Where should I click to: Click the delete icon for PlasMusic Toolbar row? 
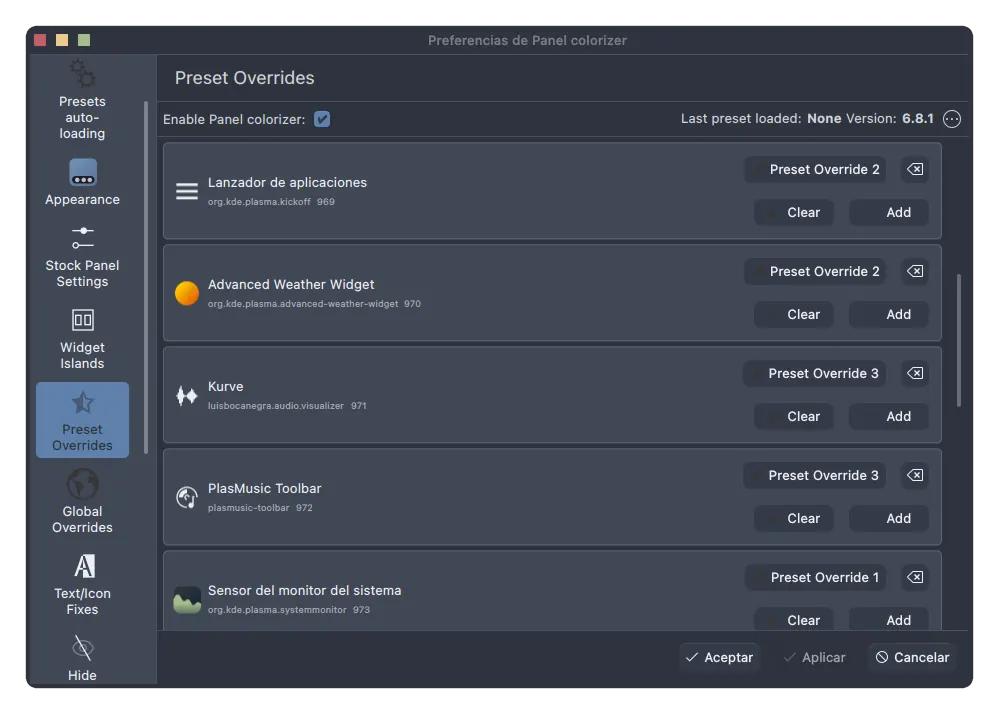pos(914,475)
